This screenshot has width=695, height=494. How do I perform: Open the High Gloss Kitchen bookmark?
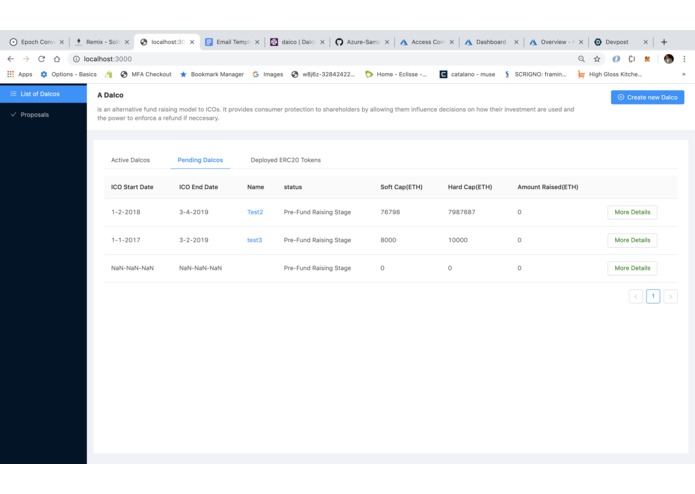[609, 74]
